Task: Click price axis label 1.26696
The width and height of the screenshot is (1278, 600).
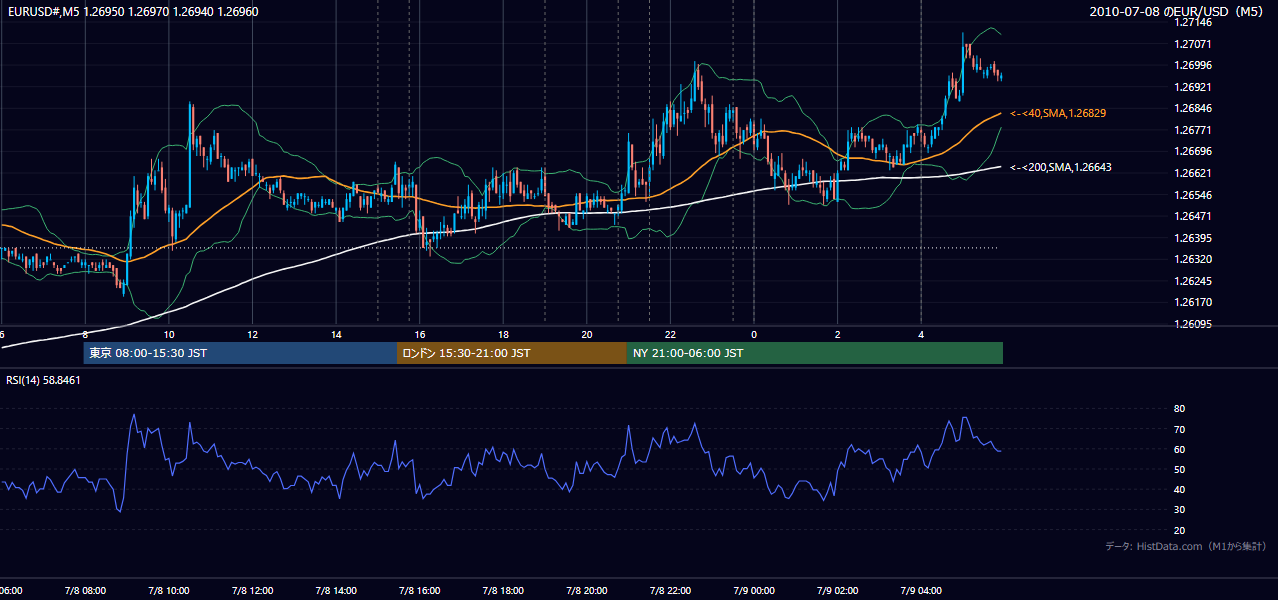Action: tap(1193, 151)
